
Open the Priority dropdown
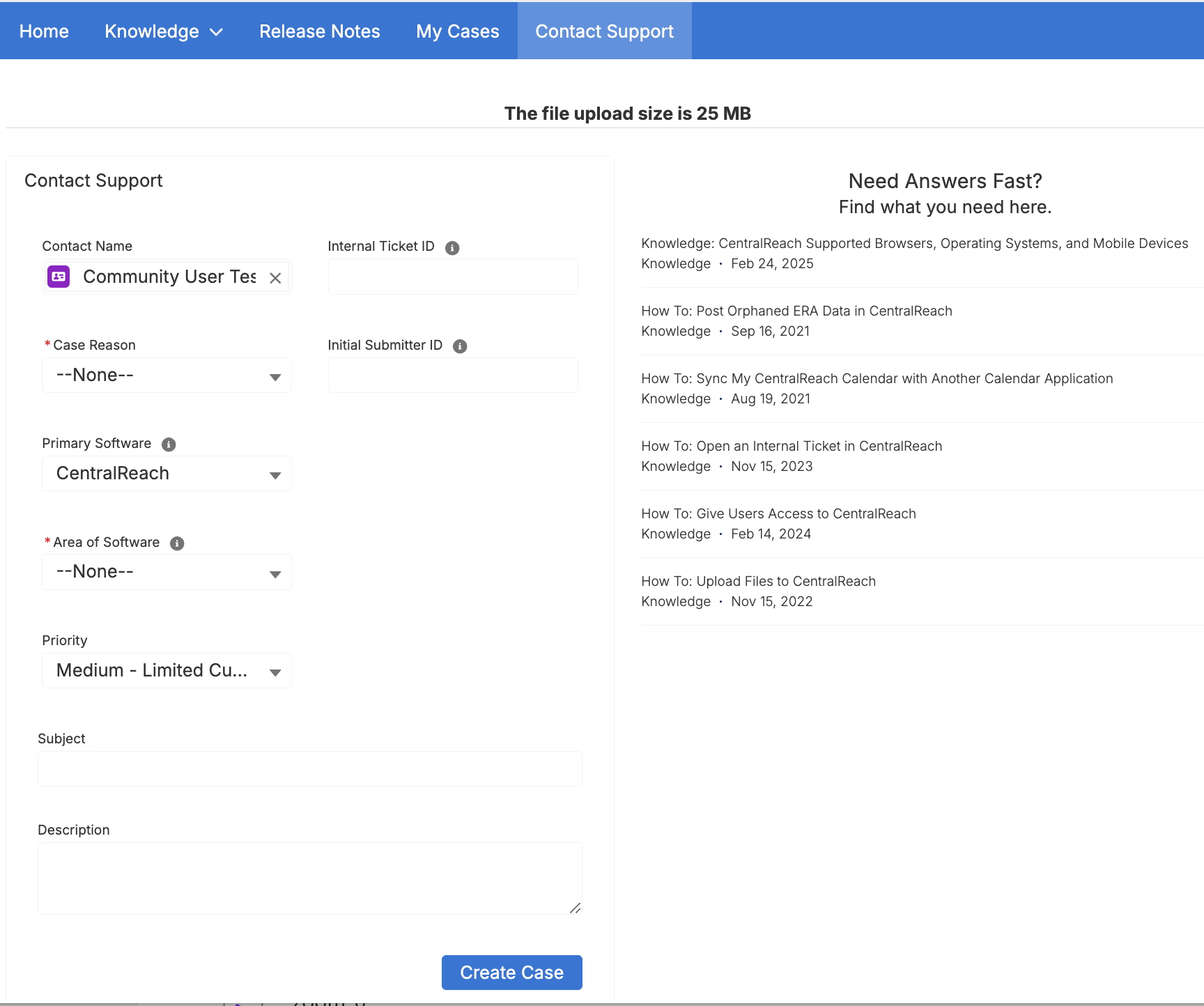pyautogui.click(x=167, y=671)
